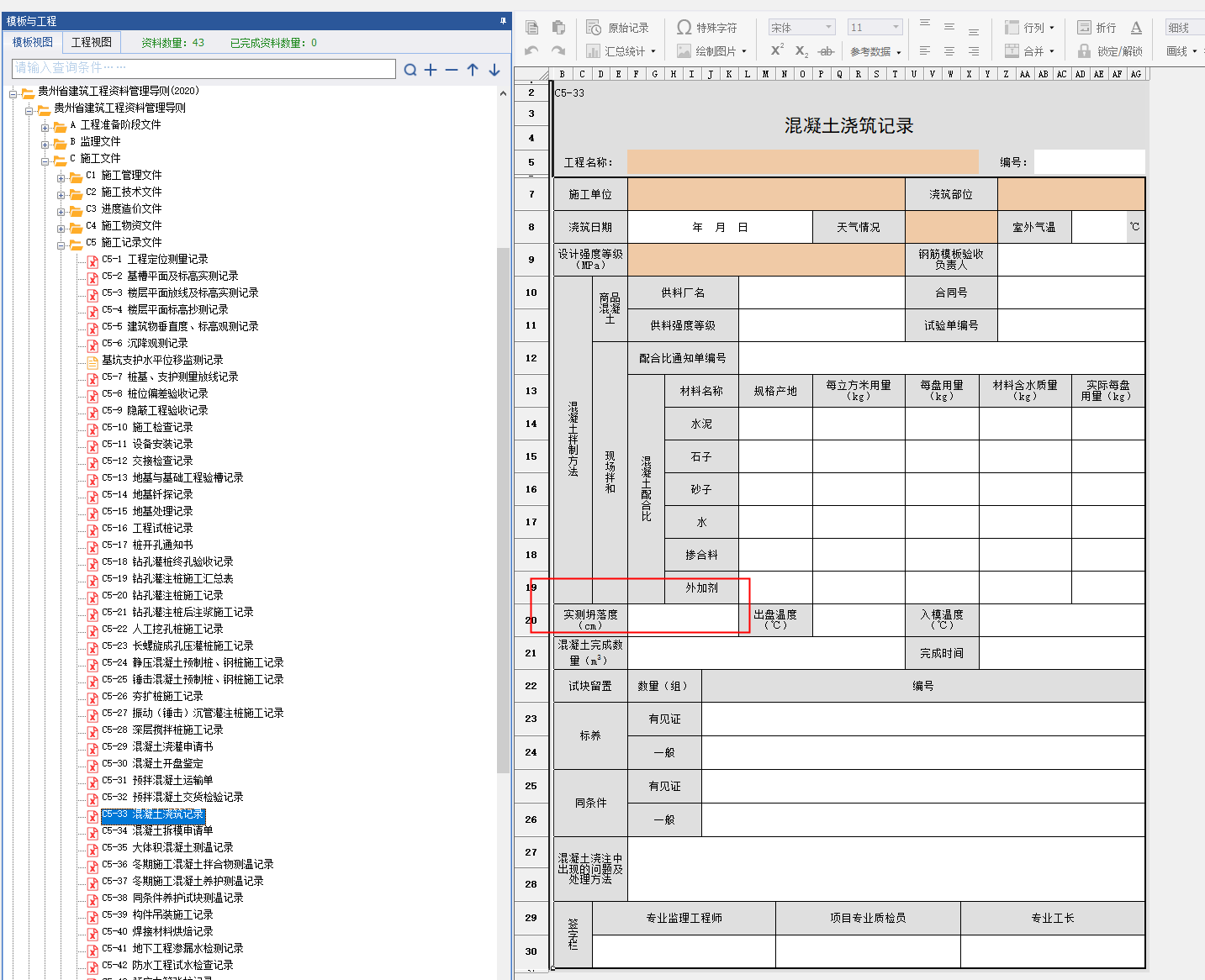The height and width of the screenshot is (980, 1205).
Task: Click the search magnifier icon in tree panel
Action: (x=410, y=70)
